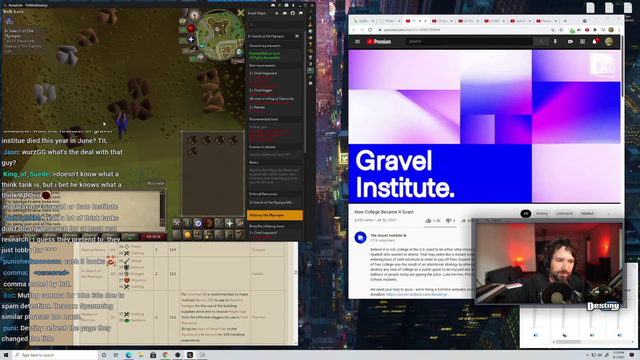Open Chrome from the Windows taskbar
The image size is (640, 360).
(165, 355)
